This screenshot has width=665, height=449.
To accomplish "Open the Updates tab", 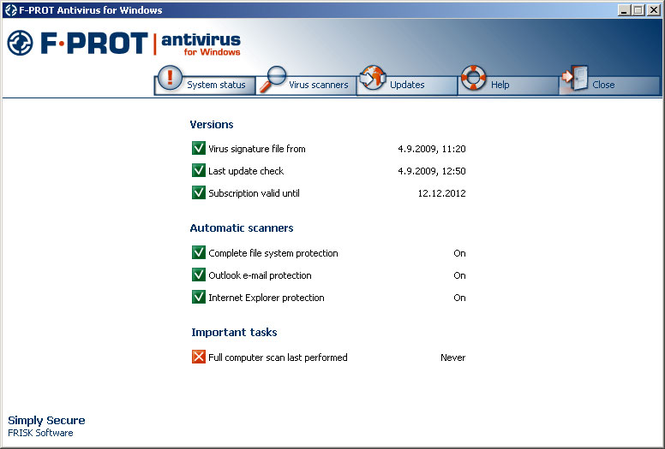I will pos(407,85).
